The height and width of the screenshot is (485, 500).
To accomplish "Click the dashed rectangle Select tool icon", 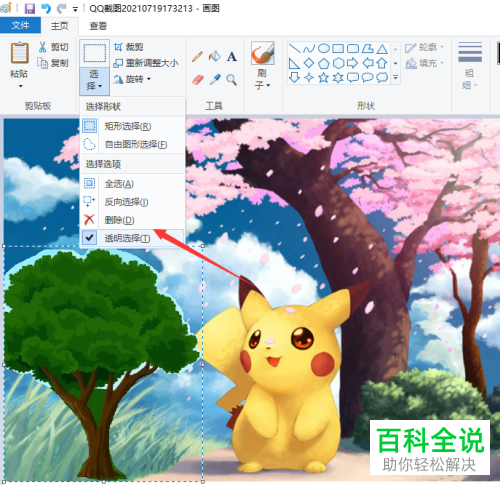I will (95, 53).
